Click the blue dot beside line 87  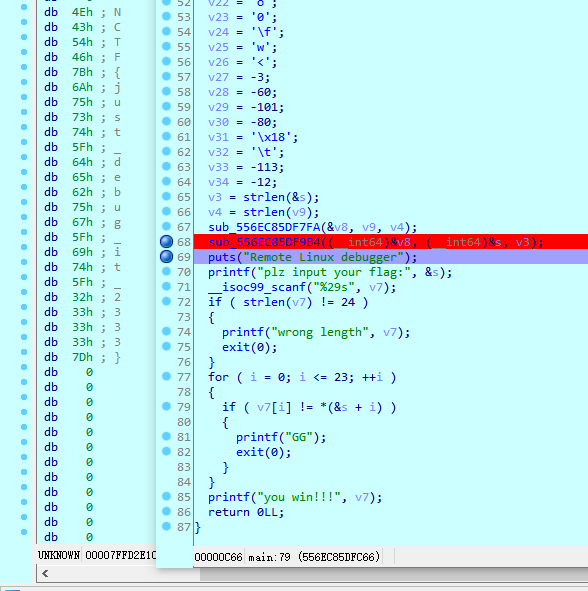(x=166, y=527)
